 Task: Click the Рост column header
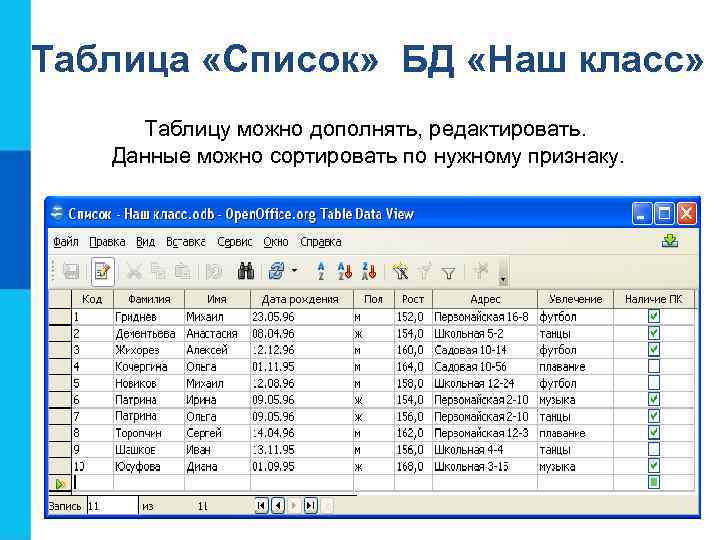413,299
